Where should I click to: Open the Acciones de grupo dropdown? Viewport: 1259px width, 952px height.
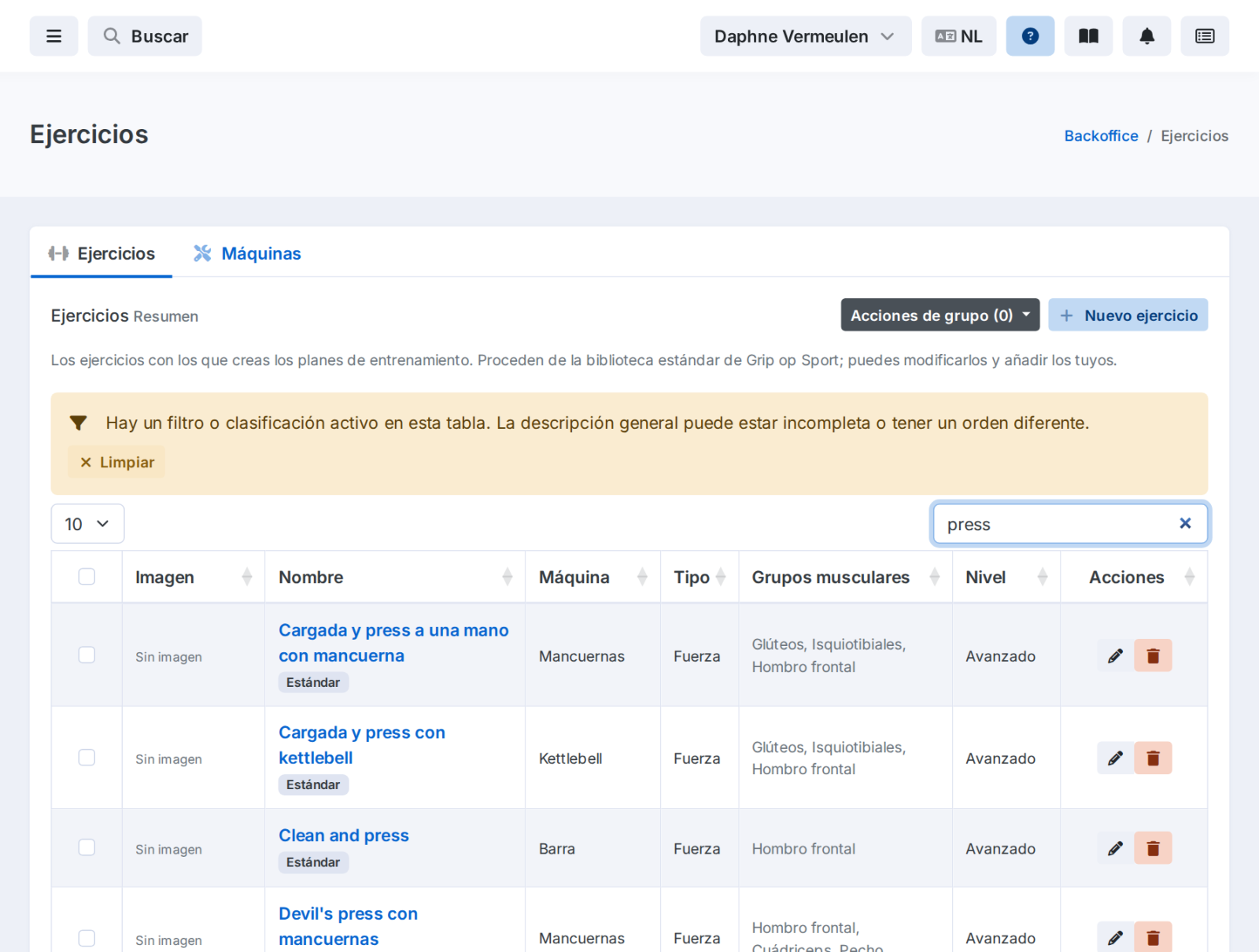(940, 315)
